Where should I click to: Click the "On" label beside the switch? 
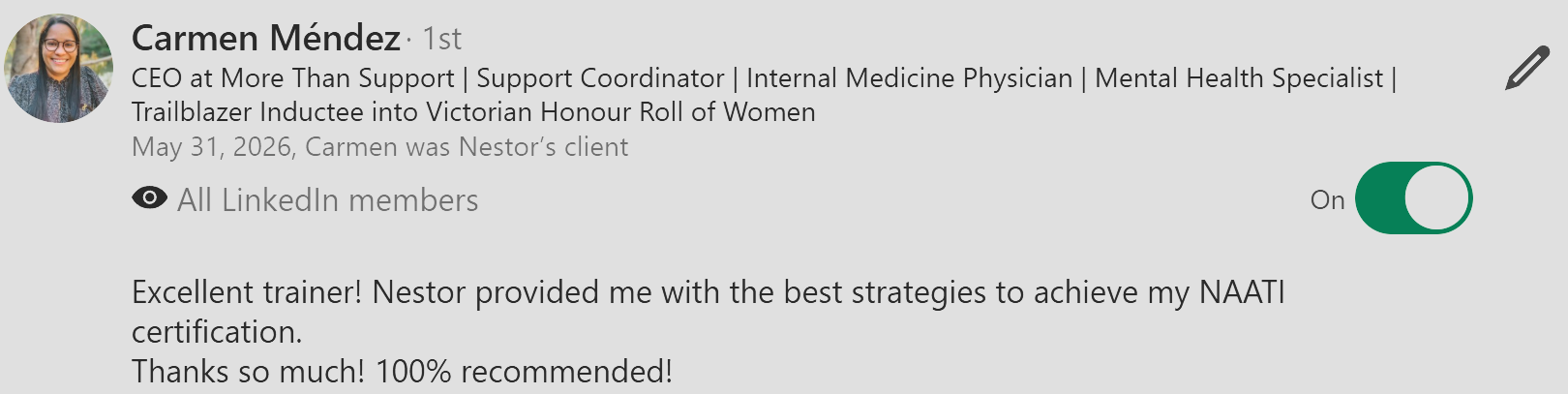[1327, 200]
